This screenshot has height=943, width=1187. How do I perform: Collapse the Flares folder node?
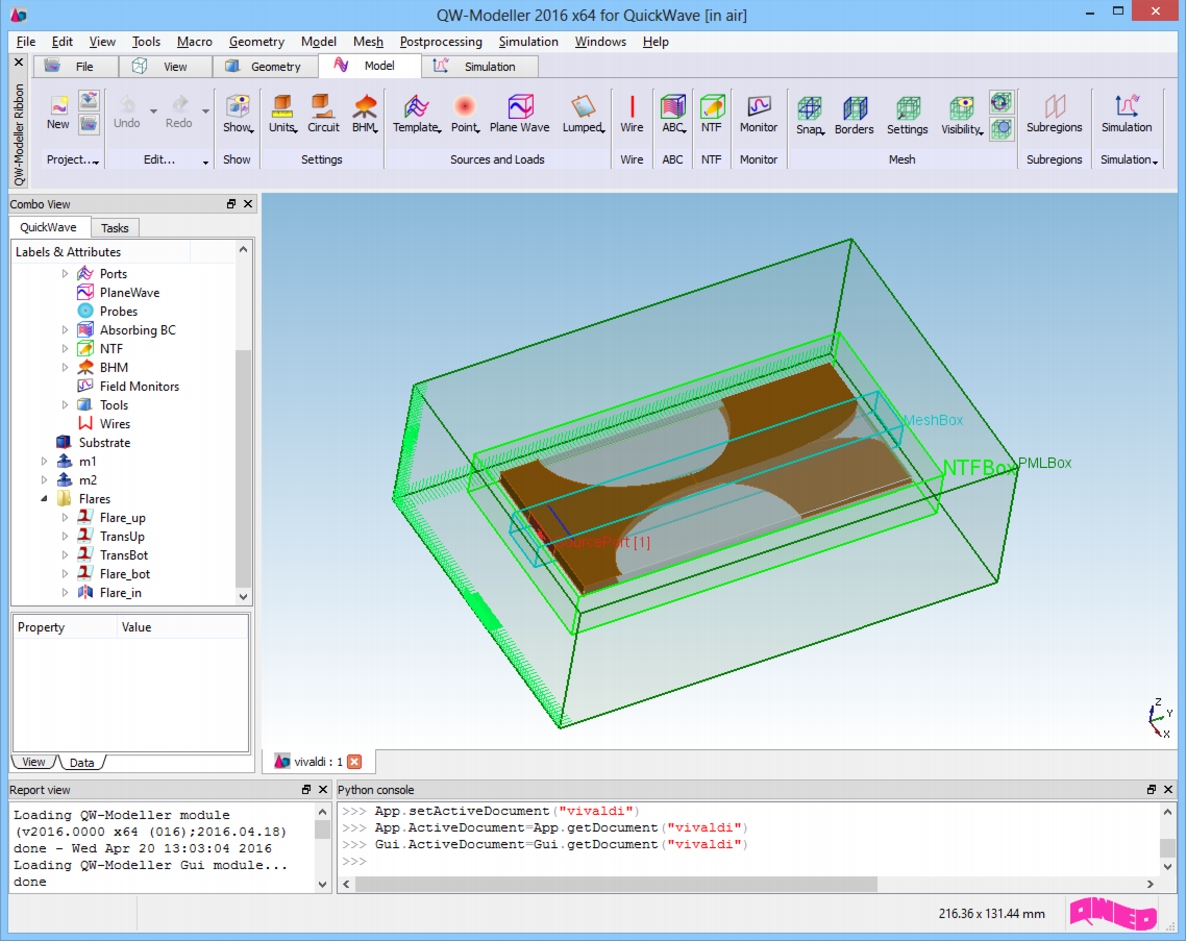(x=44, y=499)
